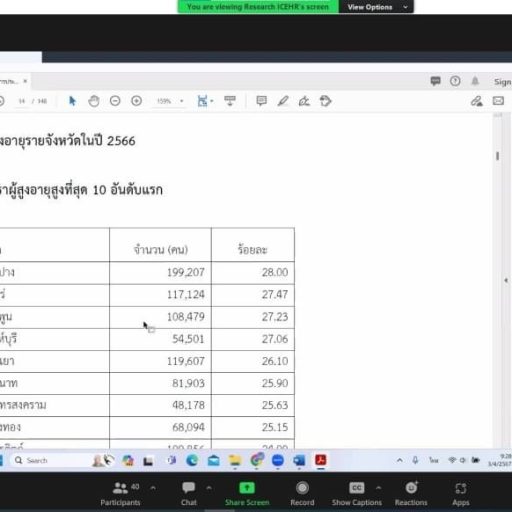This screenshot has height=512, width=512.
Task: Select the highlighter pen tool
Action: [x=283, y=101]
